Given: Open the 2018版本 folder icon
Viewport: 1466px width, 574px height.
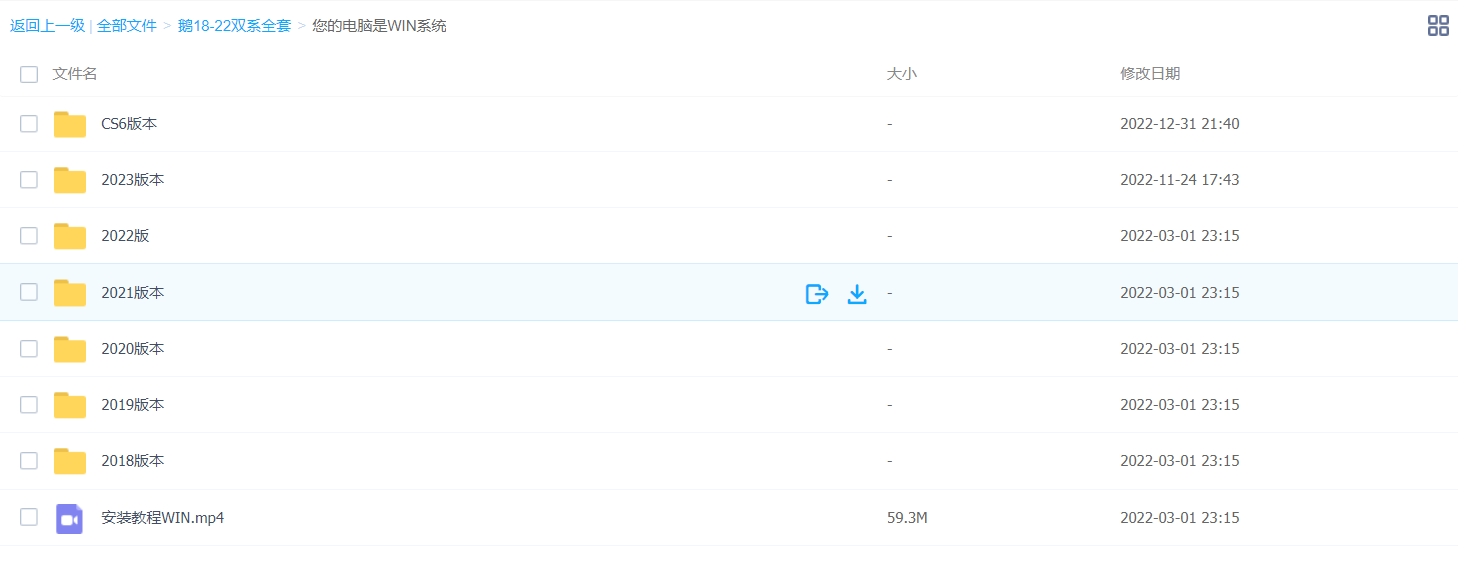Looking at the screenshot, I should pyautogui.click(x=70, y=461).
